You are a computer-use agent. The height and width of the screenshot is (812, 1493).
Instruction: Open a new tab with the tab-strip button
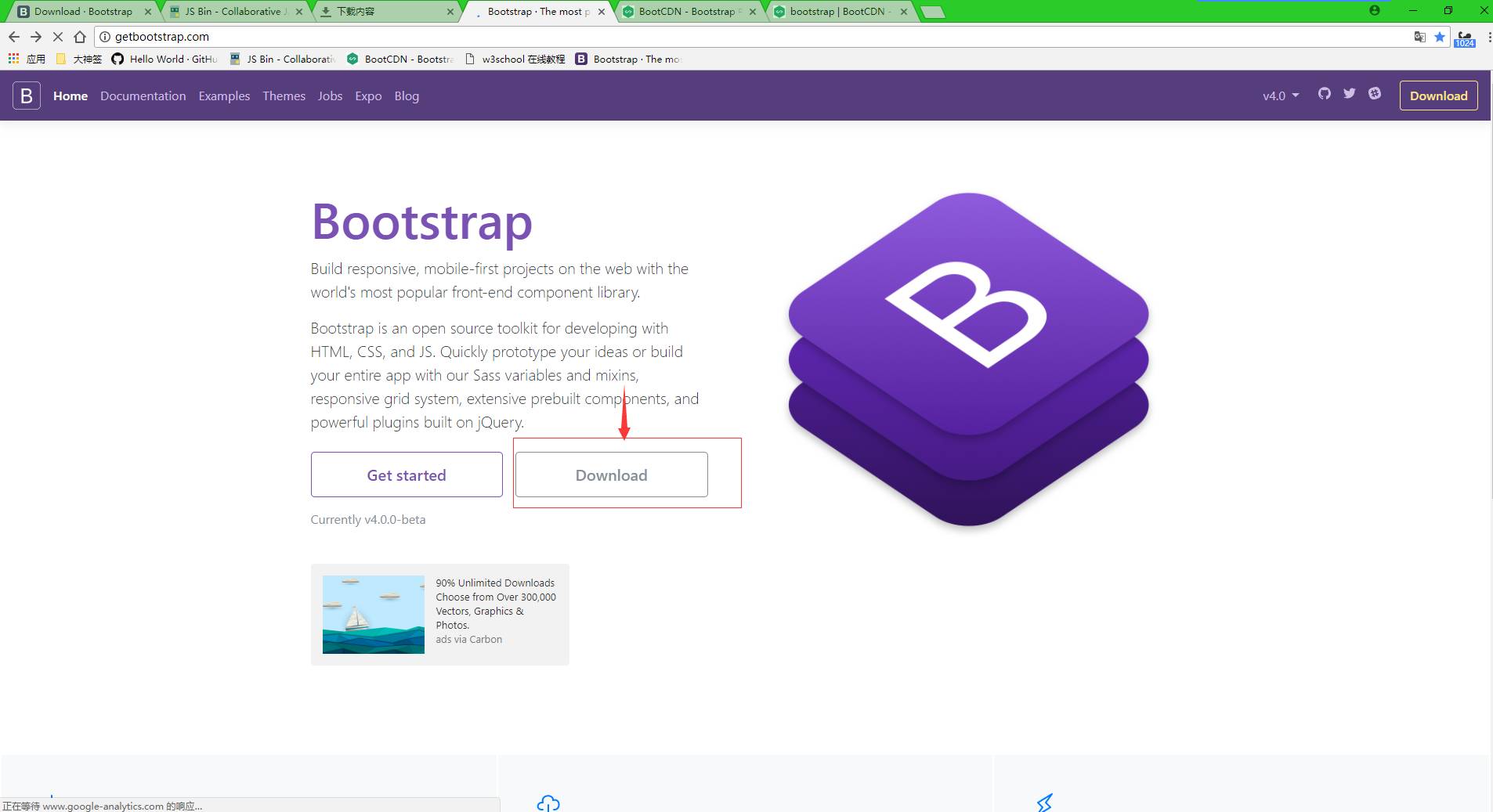point(932,12)
